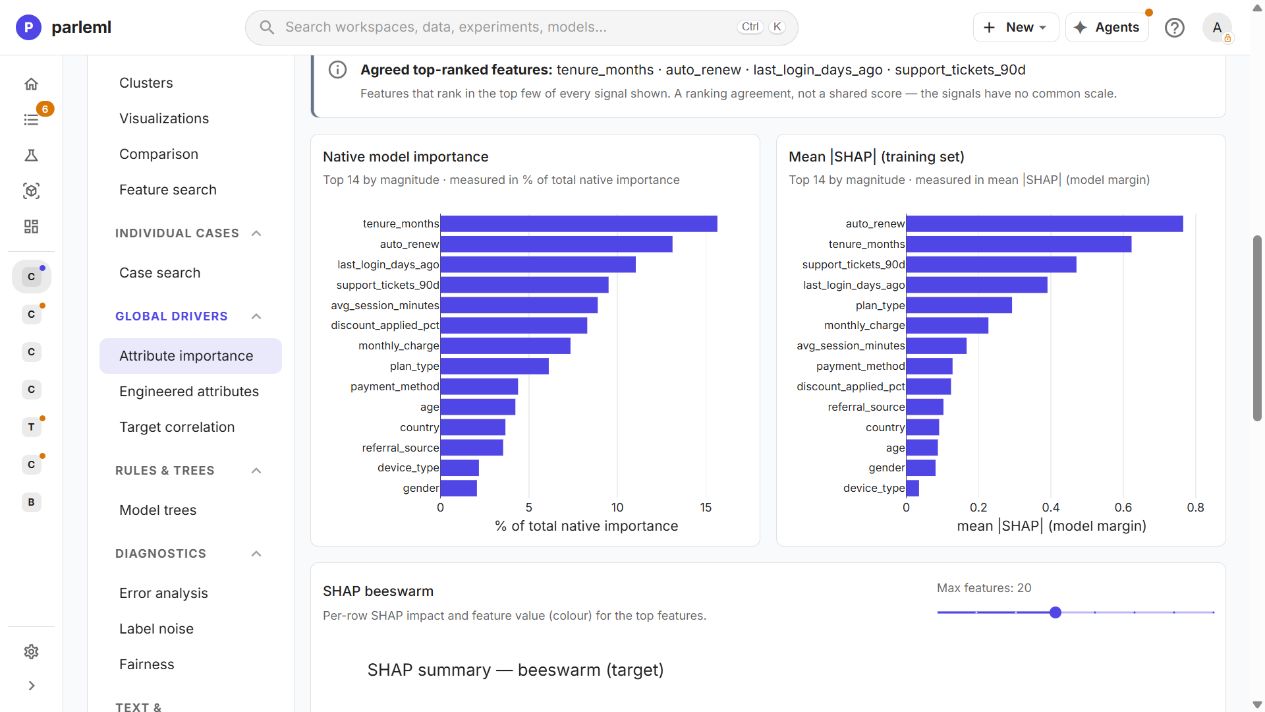Open the settings gear icon
Image resolution: width=1265 pixels, height=712 pixels.
31,652
